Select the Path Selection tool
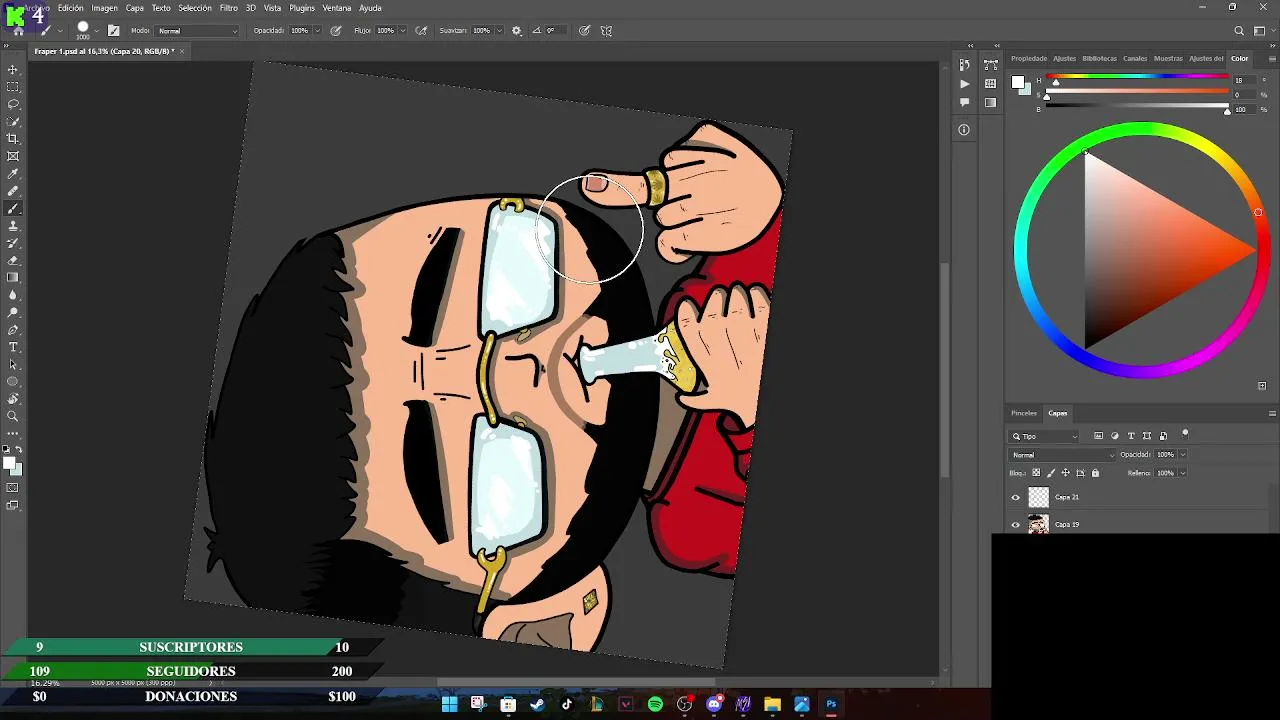Viewport: 1280px width, 720px height. tap(13, 364)
